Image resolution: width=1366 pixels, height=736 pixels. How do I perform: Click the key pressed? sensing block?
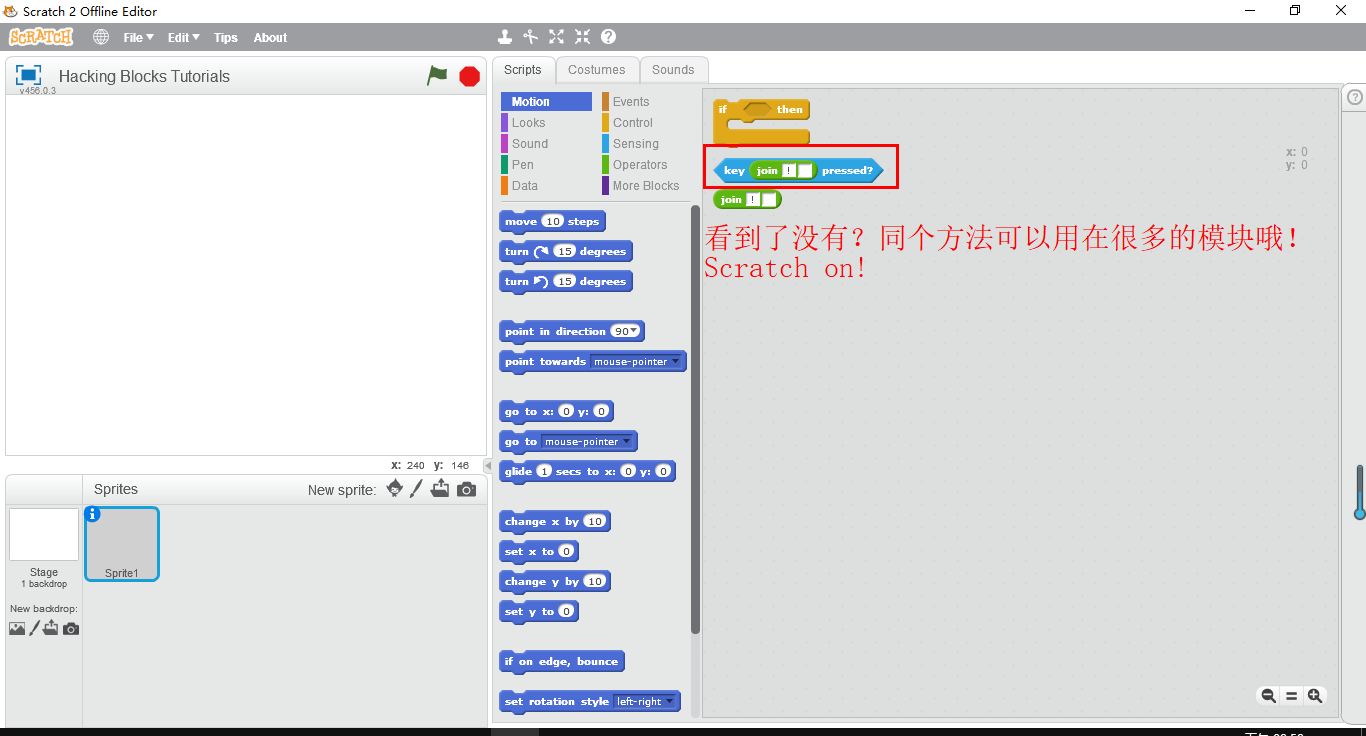click(x=798, y=171)
